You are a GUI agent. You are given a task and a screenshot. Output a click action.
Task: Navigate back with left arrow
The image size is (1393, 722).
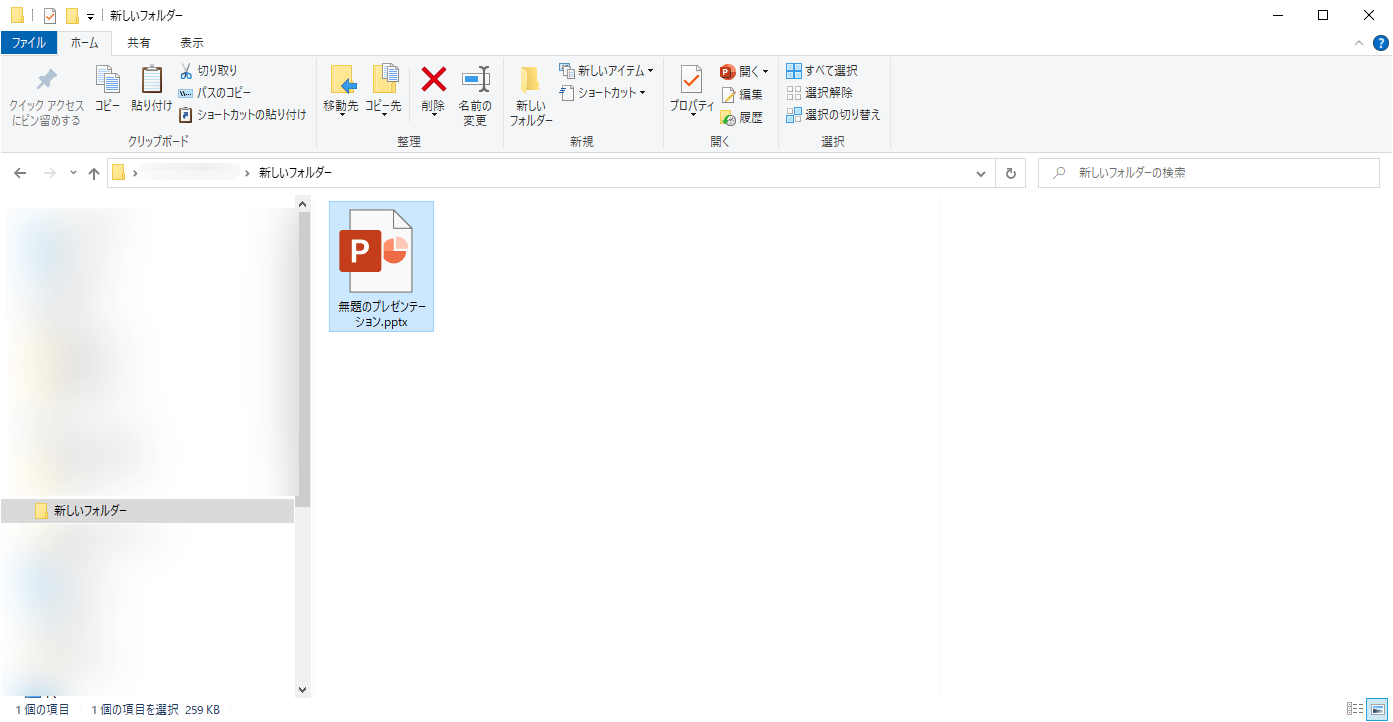point(20,173)
